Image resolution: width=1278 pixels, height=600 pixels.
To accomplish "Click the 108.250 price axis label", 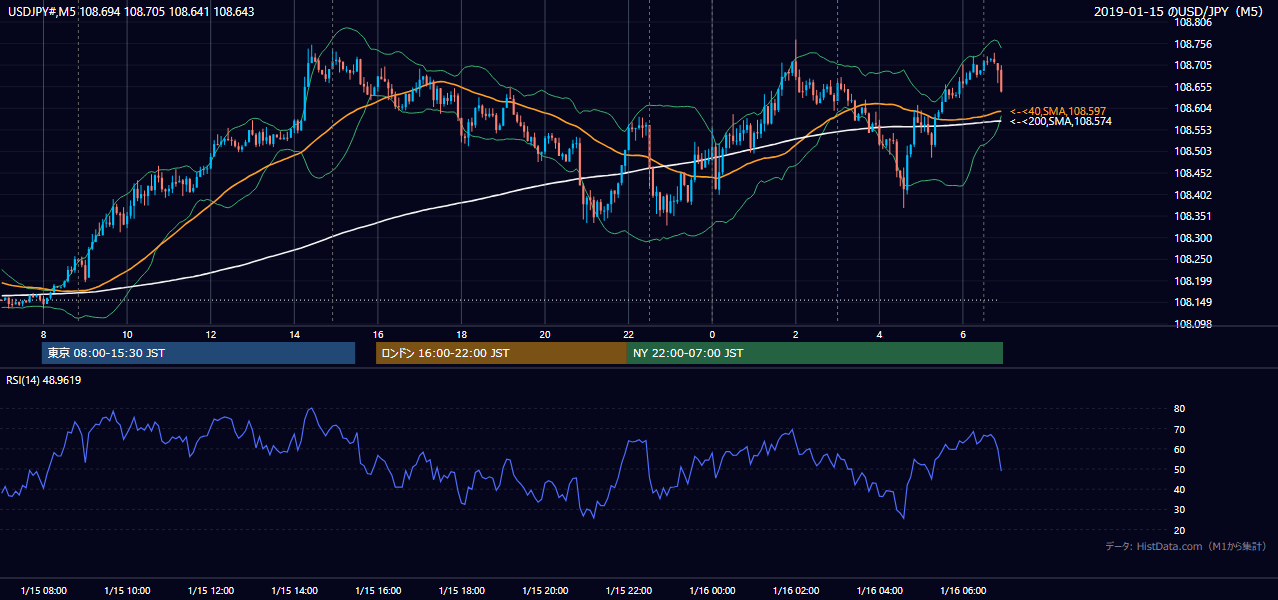I will click(1193, 259).
